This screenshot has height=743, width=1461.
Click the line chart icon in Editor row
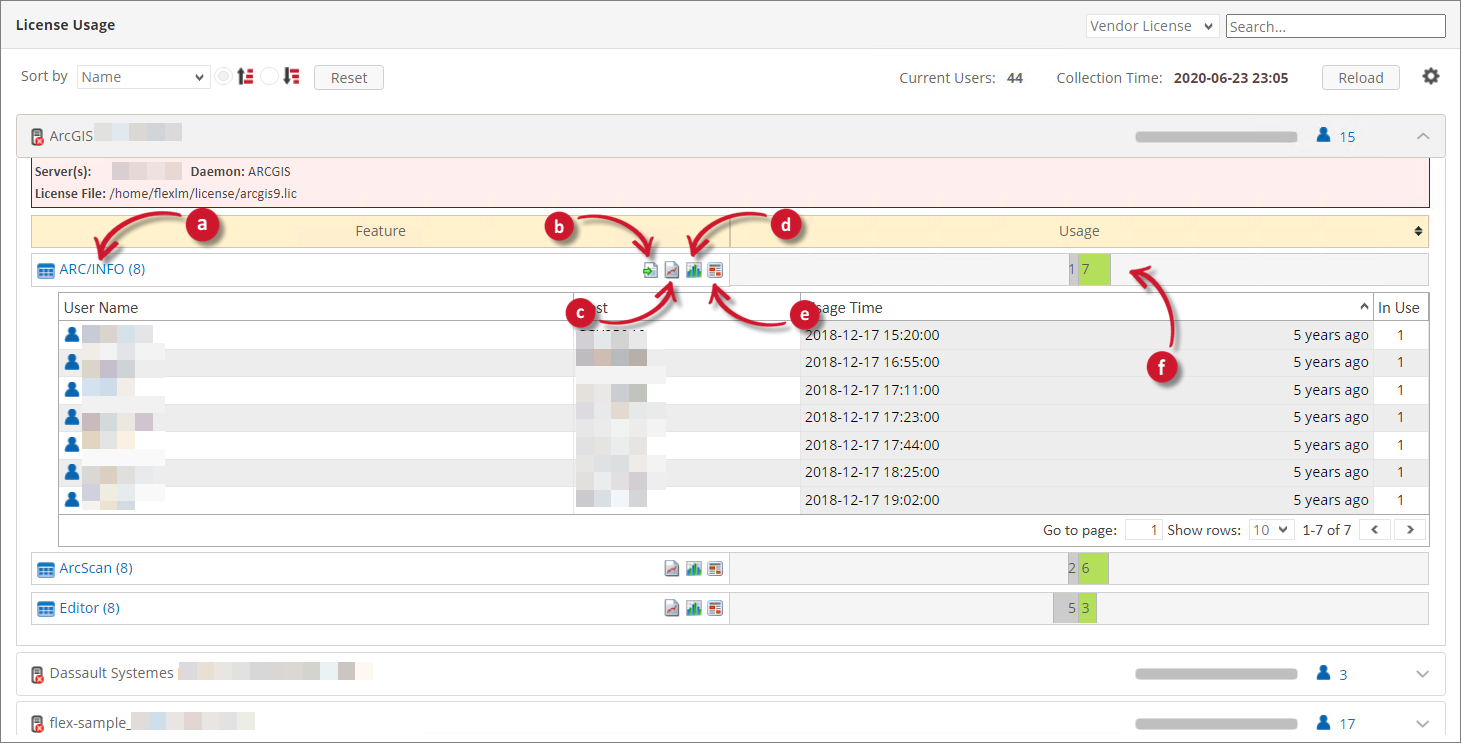pos(672,608)
